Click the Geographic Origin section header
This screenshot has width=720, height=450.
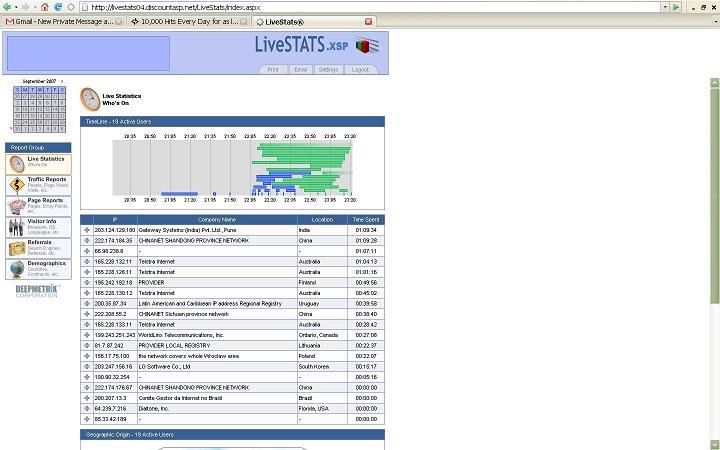pyautogui.click(x=232, y=434)
